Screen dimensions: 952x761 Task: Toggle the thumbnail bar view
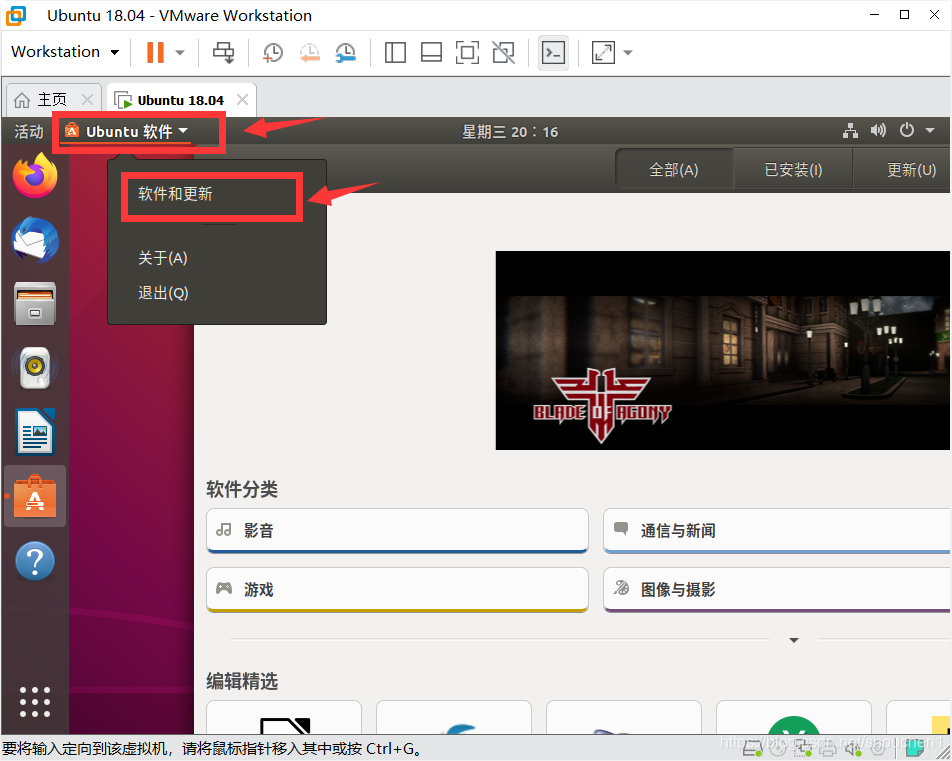tap(431, 52)
